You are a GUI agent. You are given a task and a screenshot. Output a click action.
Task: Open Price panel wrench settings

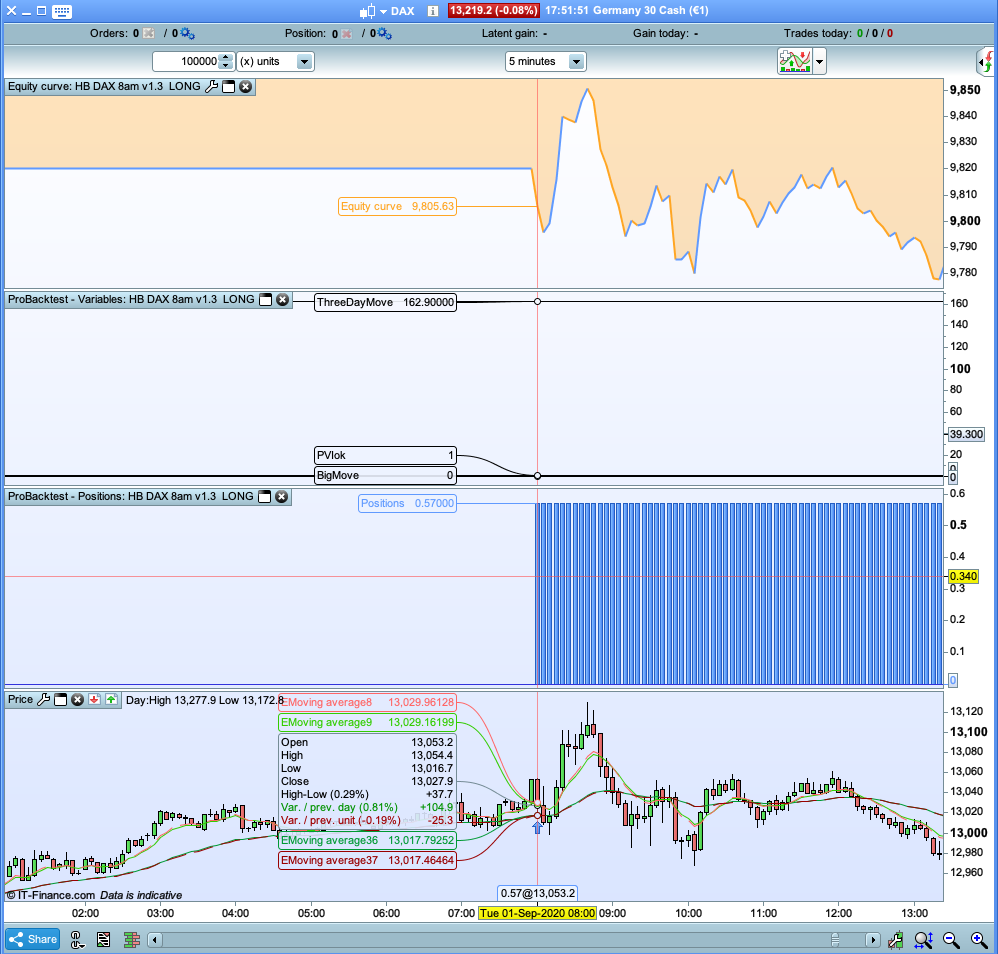(x=43, y=699)
